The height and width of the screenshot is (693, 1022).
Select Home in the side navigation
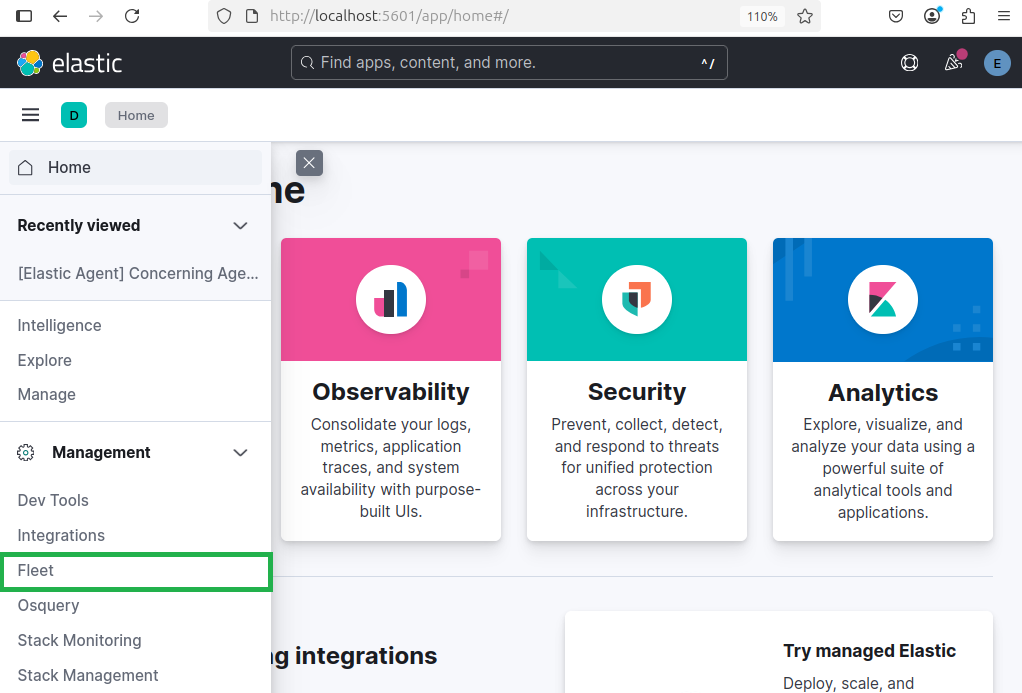(x=136, y=168)
